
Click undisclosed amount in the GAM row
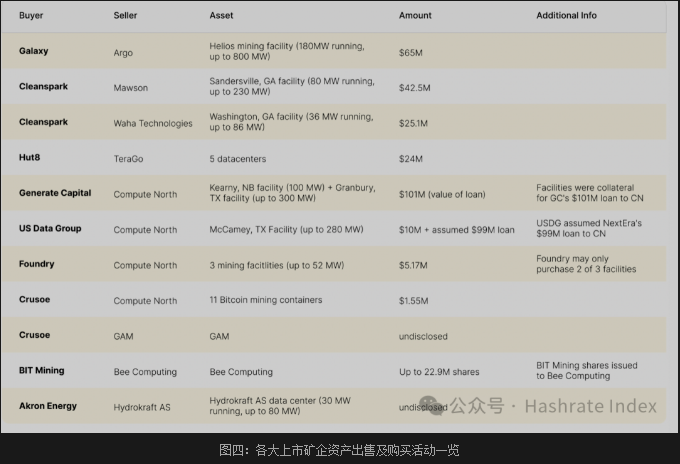click(423, 337)
